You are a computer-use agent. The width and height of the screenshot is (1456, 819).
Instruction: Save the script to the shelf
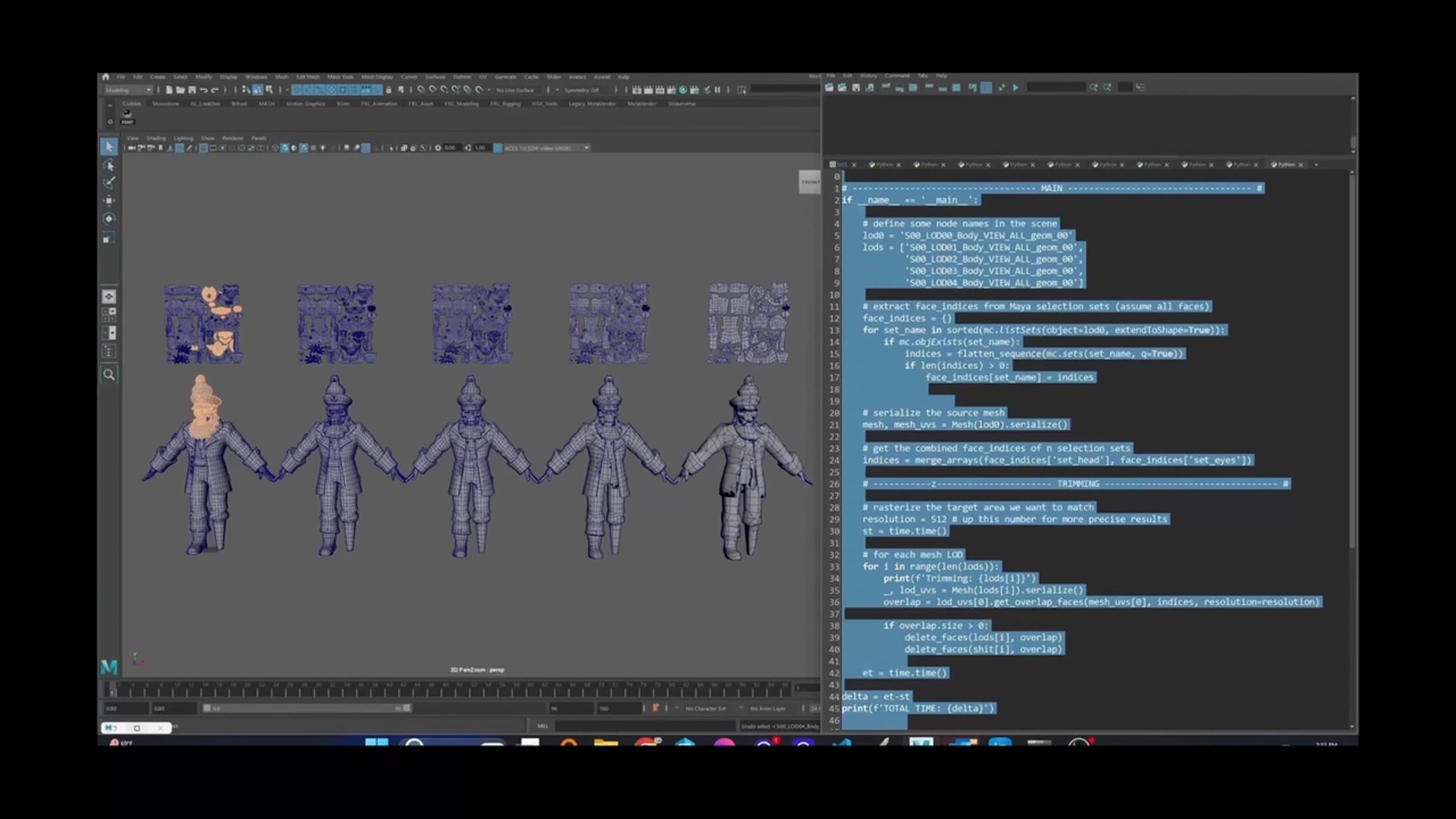click(869, 88)
